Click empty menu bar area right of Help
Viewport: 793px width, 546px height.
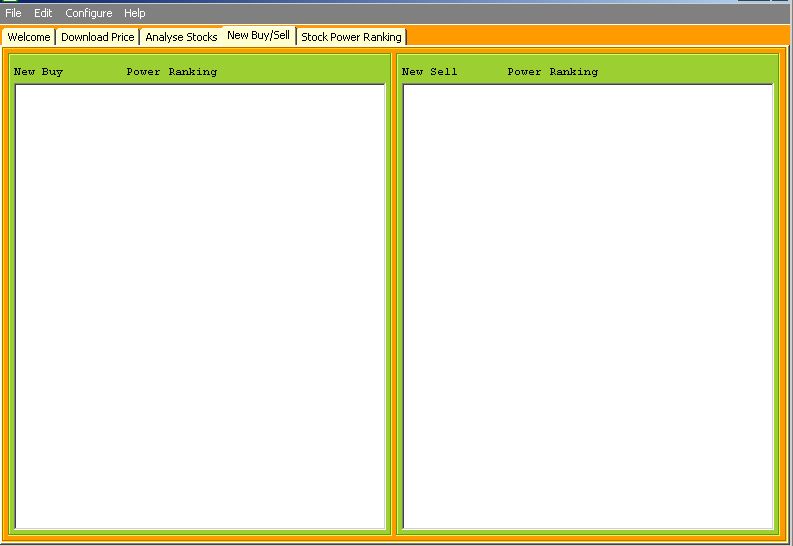point(450,13)
